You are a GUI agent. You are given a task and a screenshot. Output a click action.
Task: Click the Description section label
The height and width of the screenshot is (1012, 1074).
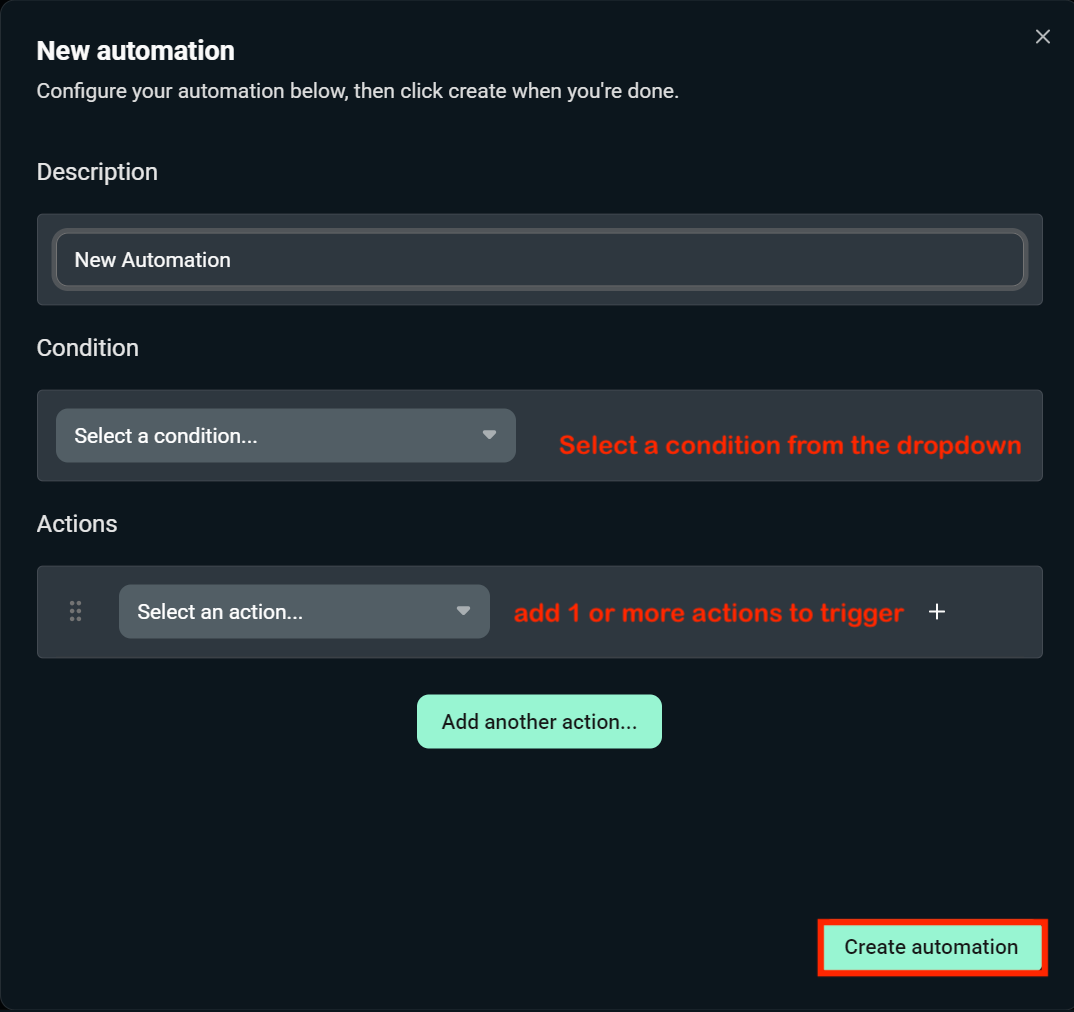pyautogui.click(x=97, y=172)
